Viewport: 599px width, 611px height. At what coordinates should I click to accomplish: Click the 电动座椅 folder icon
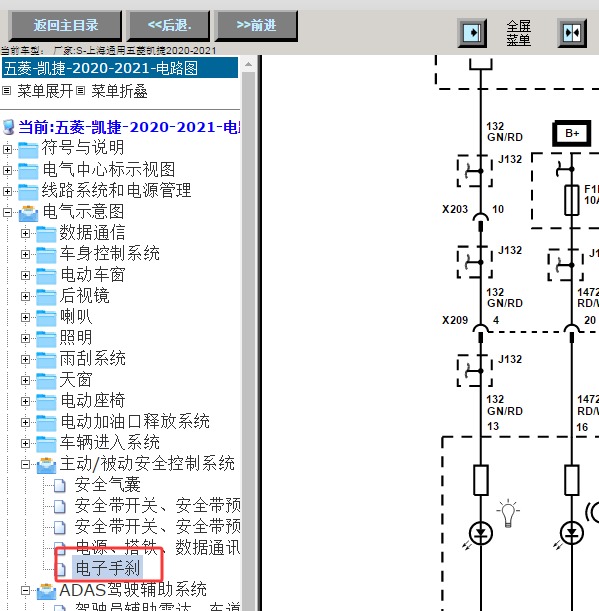click(46, 401)
